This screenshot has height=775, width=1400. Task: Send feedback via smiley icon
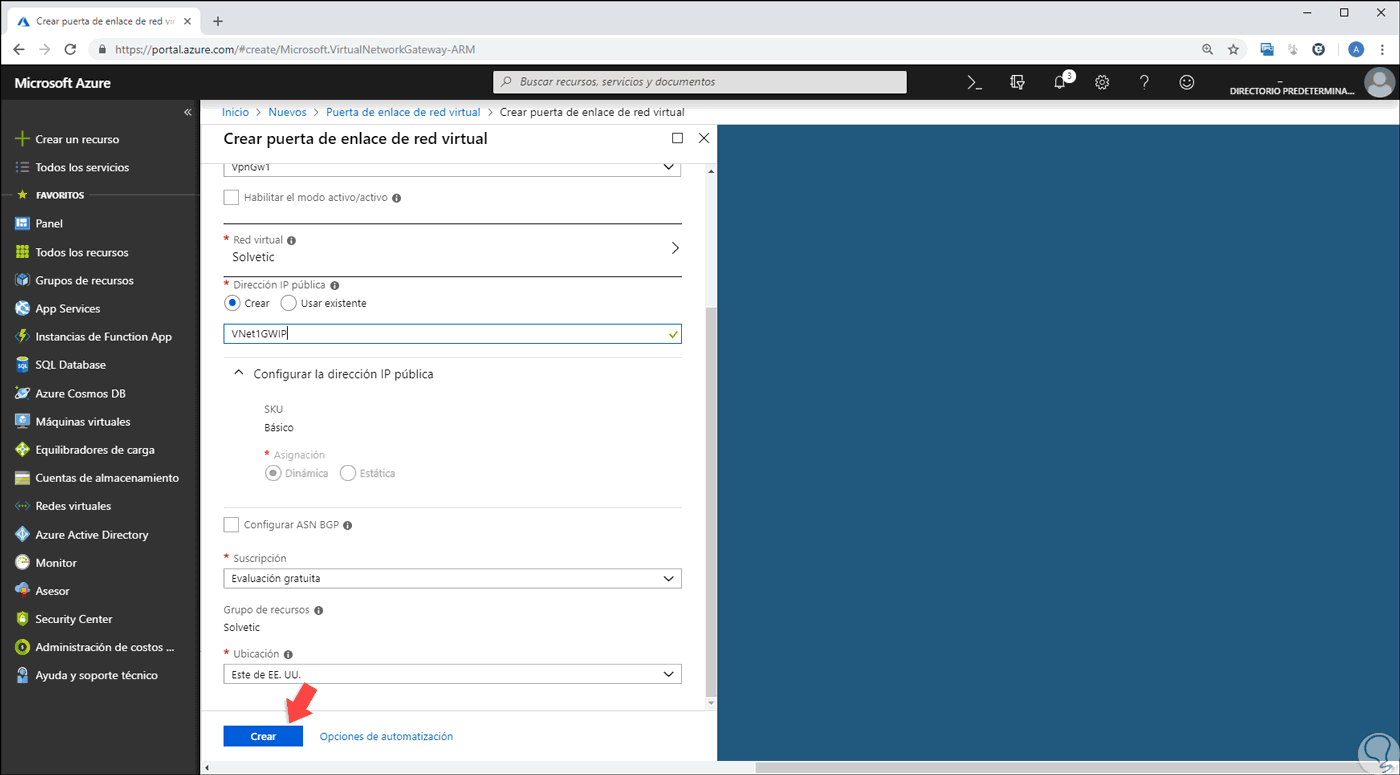point(1187,83)
